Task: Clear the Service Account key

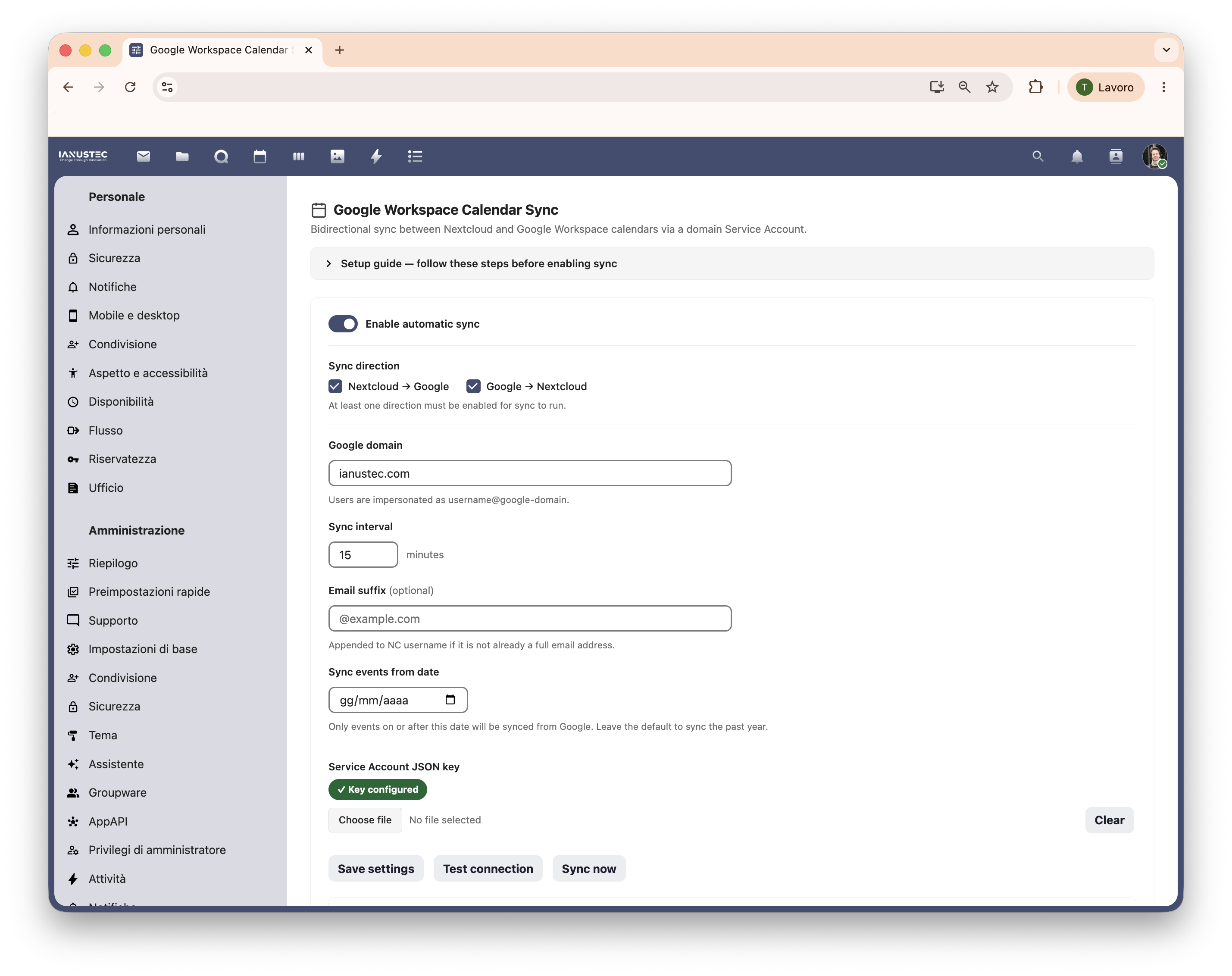Action: [x=1109, y=820]
